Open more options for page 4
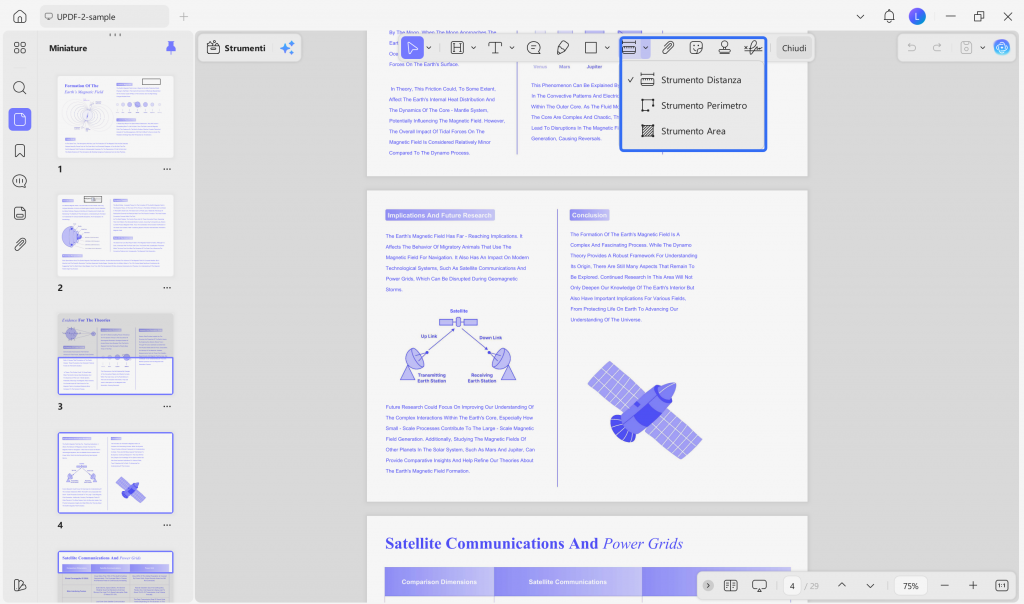 point(167,526)
